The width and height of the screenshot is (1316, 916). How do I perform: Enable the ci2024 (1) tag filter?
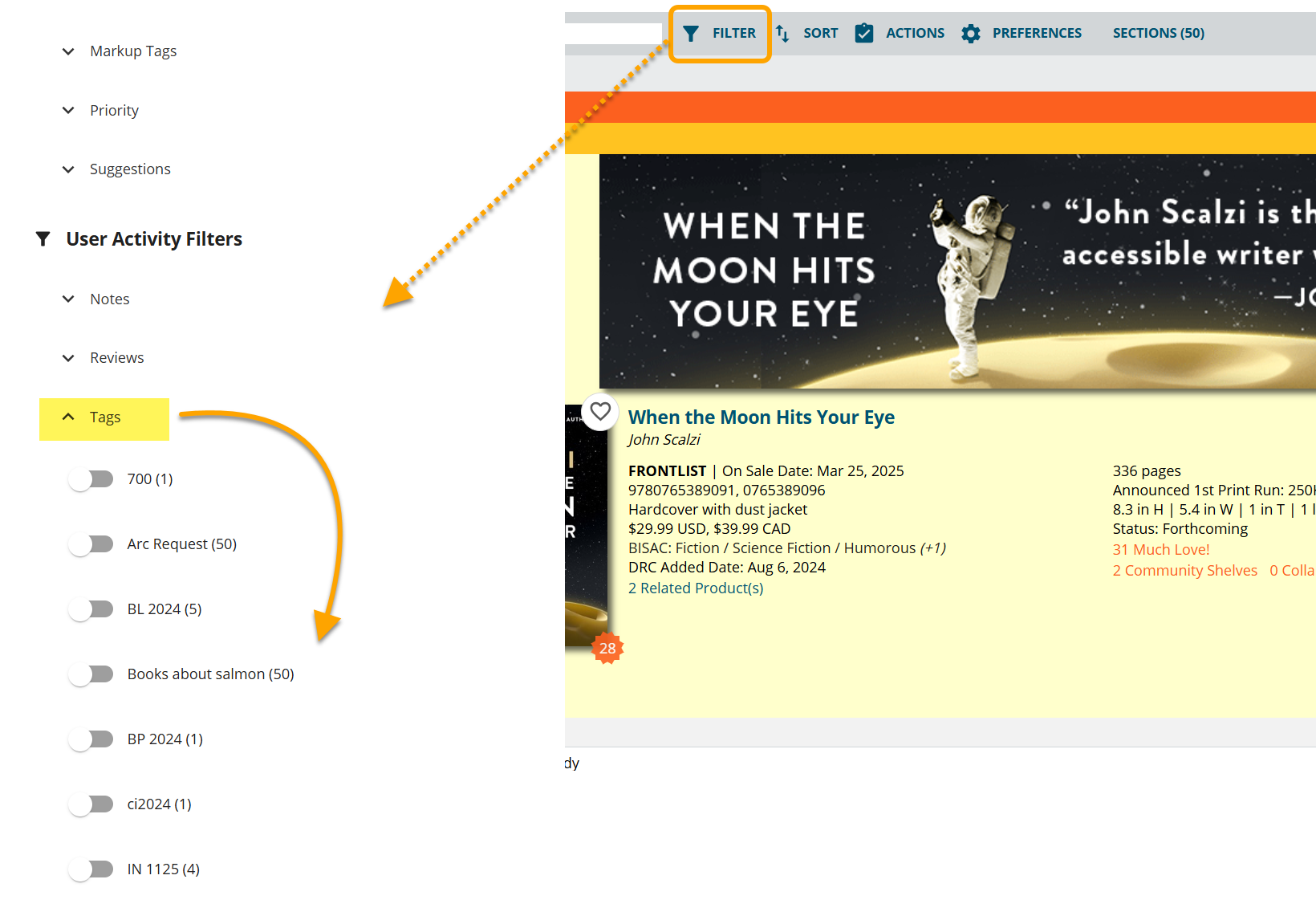pyautogui.click(x=91, y=804)
